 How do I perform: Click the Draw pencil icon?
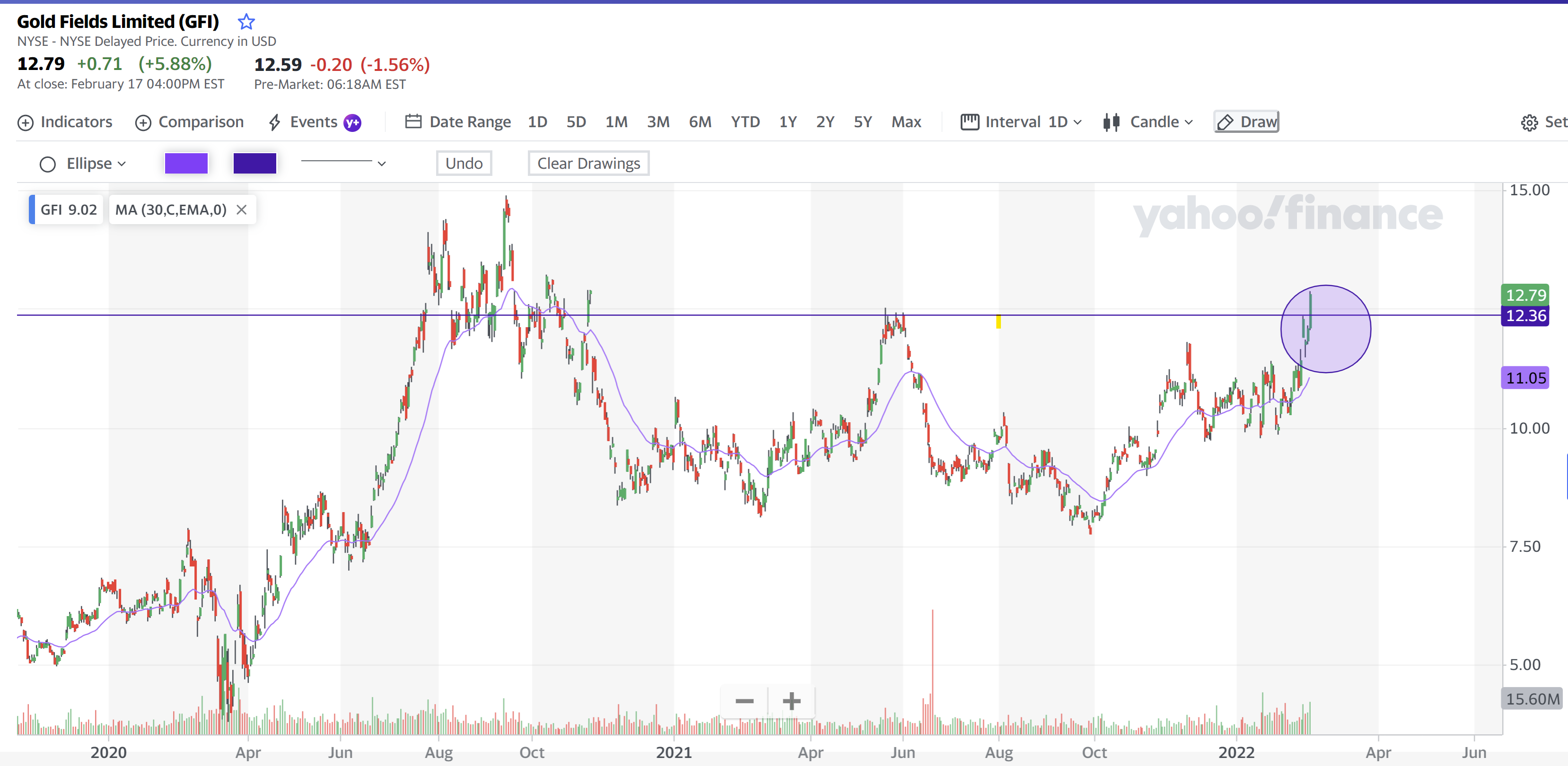[x=1225, y=122]
